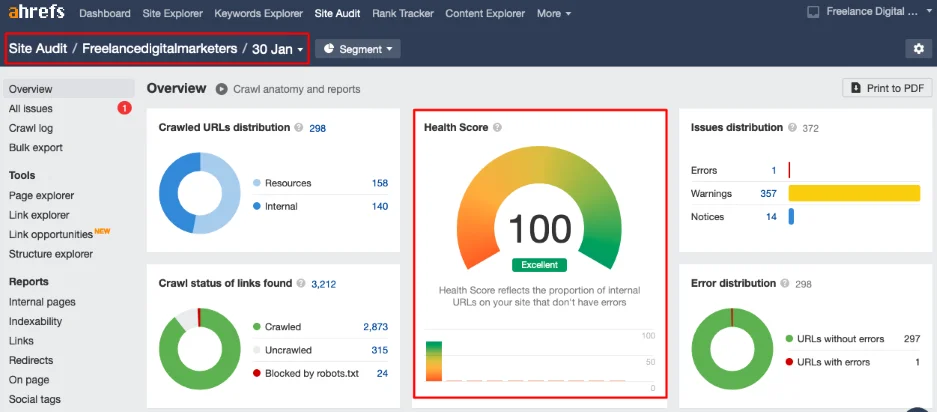The height and width of the screenshot is (412, 937).
Task: Open the Segment dropdown
Action: 358,49
